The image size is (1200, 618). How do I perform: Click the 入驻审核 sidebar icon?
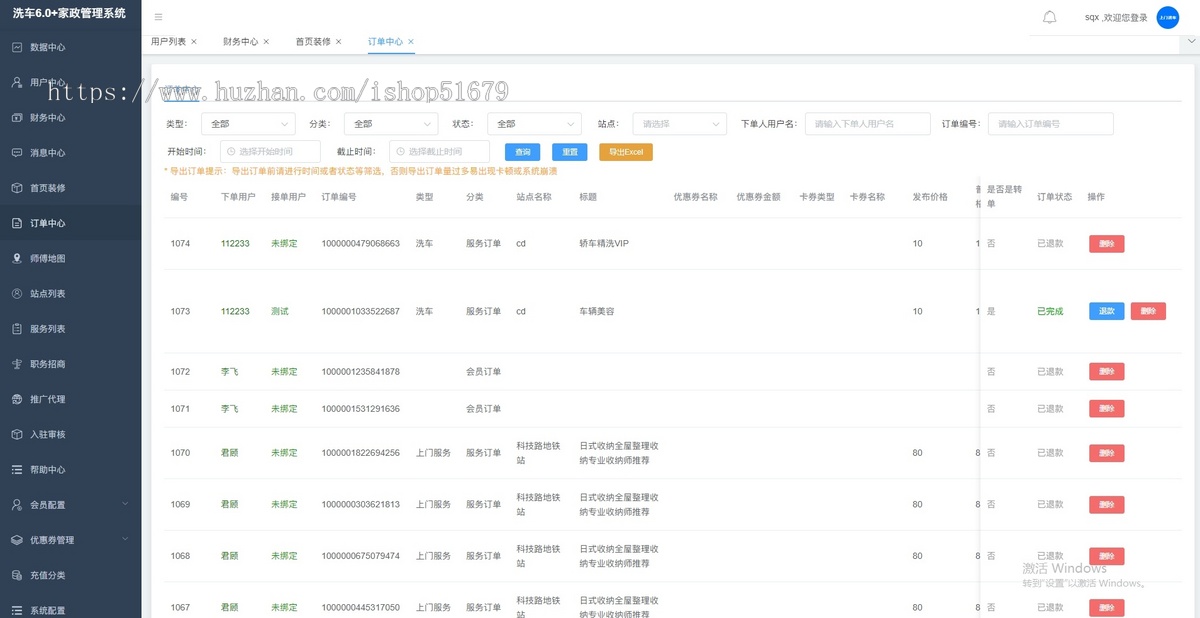tap(17, 435)
